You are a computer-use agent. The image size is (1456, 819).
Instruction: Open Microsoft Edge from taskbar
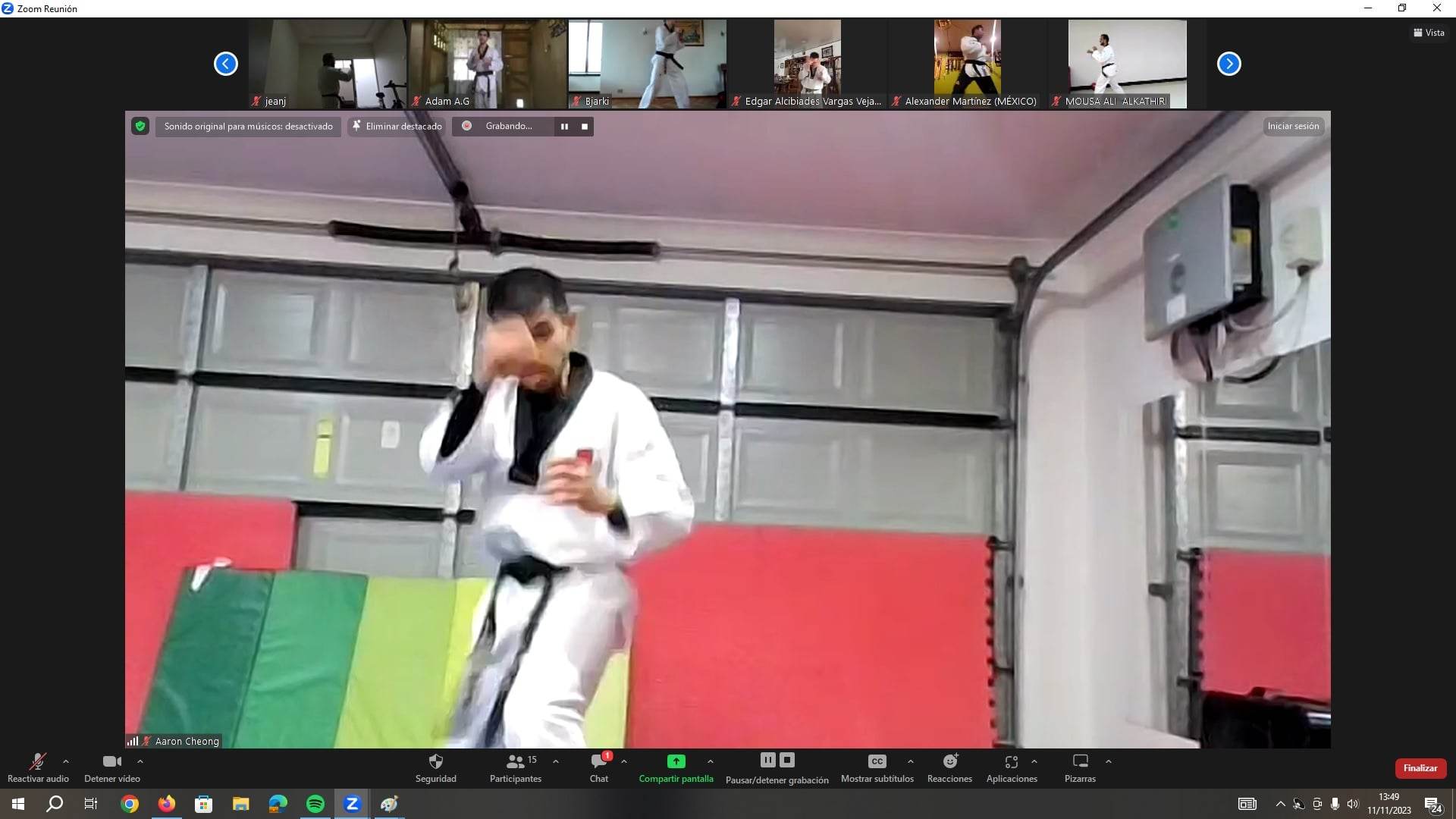click(x=278, y=804)
